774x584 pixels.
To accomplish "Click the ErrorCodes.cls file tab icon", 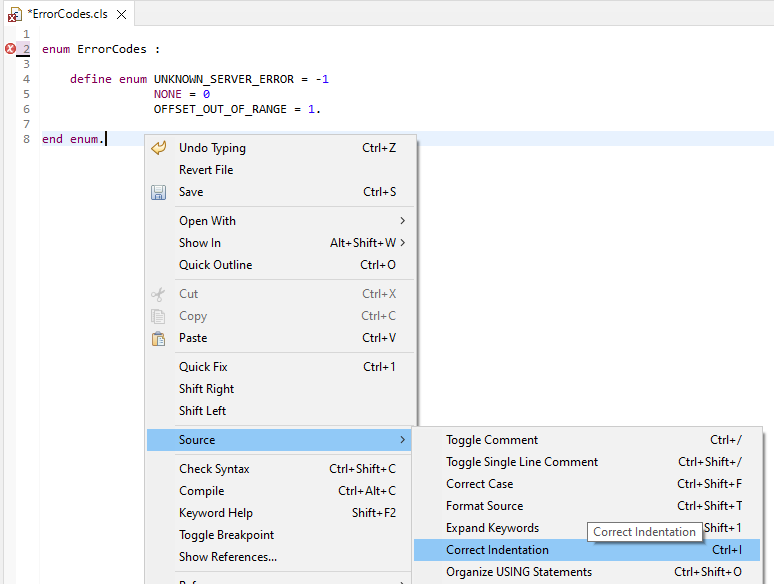I will (15, 15).
